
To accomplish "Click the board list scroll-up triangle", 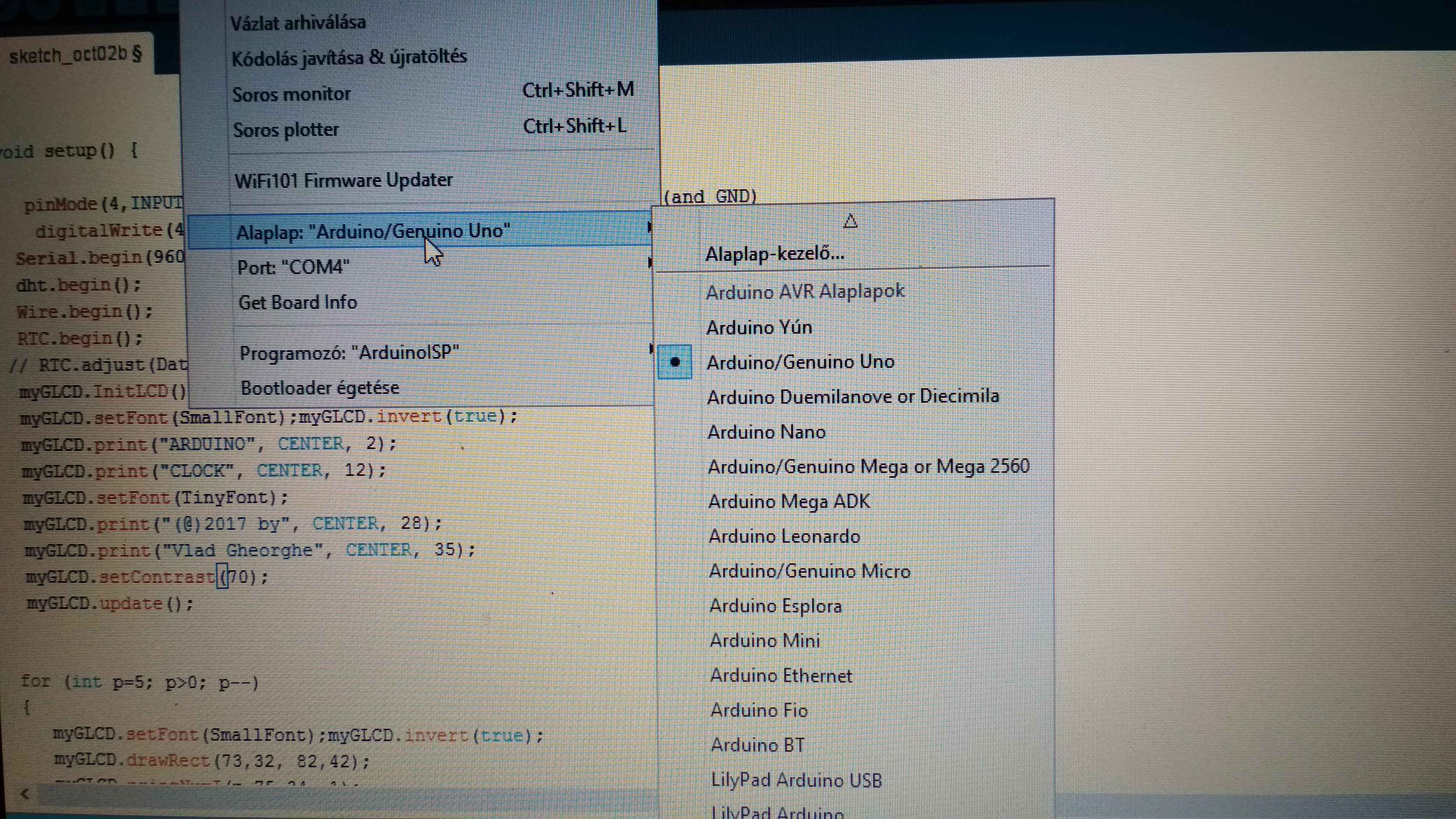I will tap(850, 221).
